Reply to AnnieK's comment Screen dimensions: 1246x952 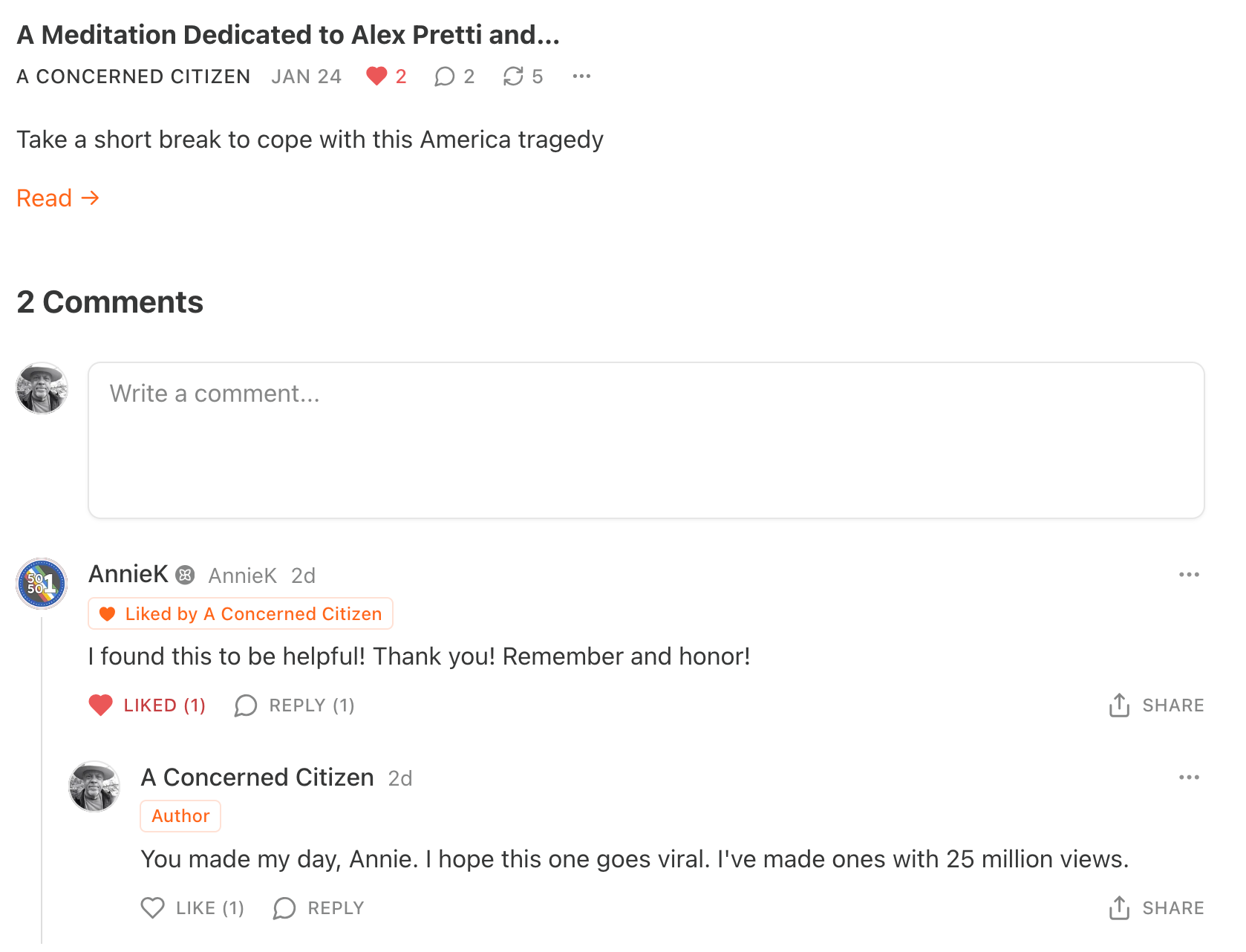pos(295,705)
